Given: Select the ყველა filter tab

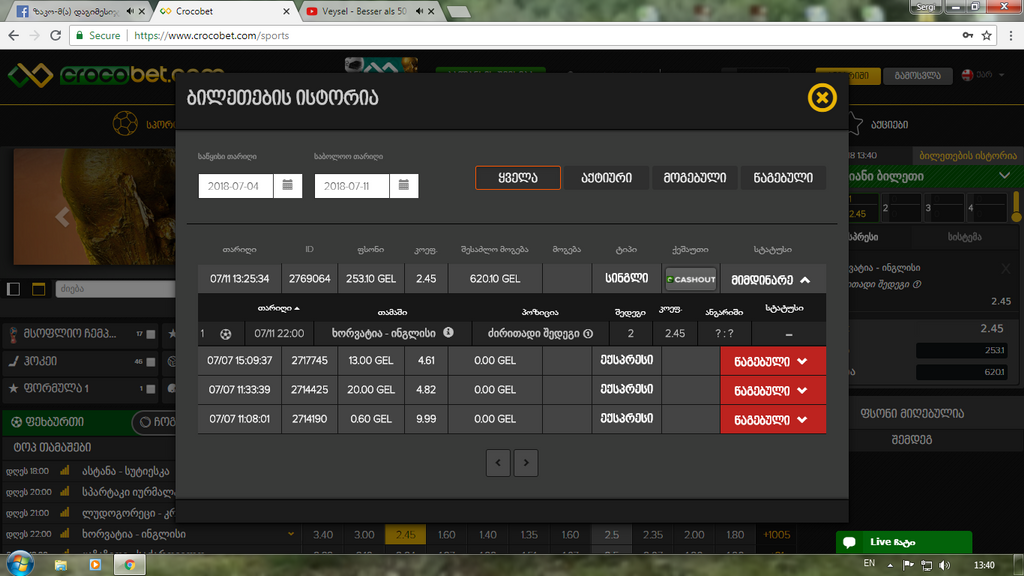Looking at the screenshot, I should [518, 178].
